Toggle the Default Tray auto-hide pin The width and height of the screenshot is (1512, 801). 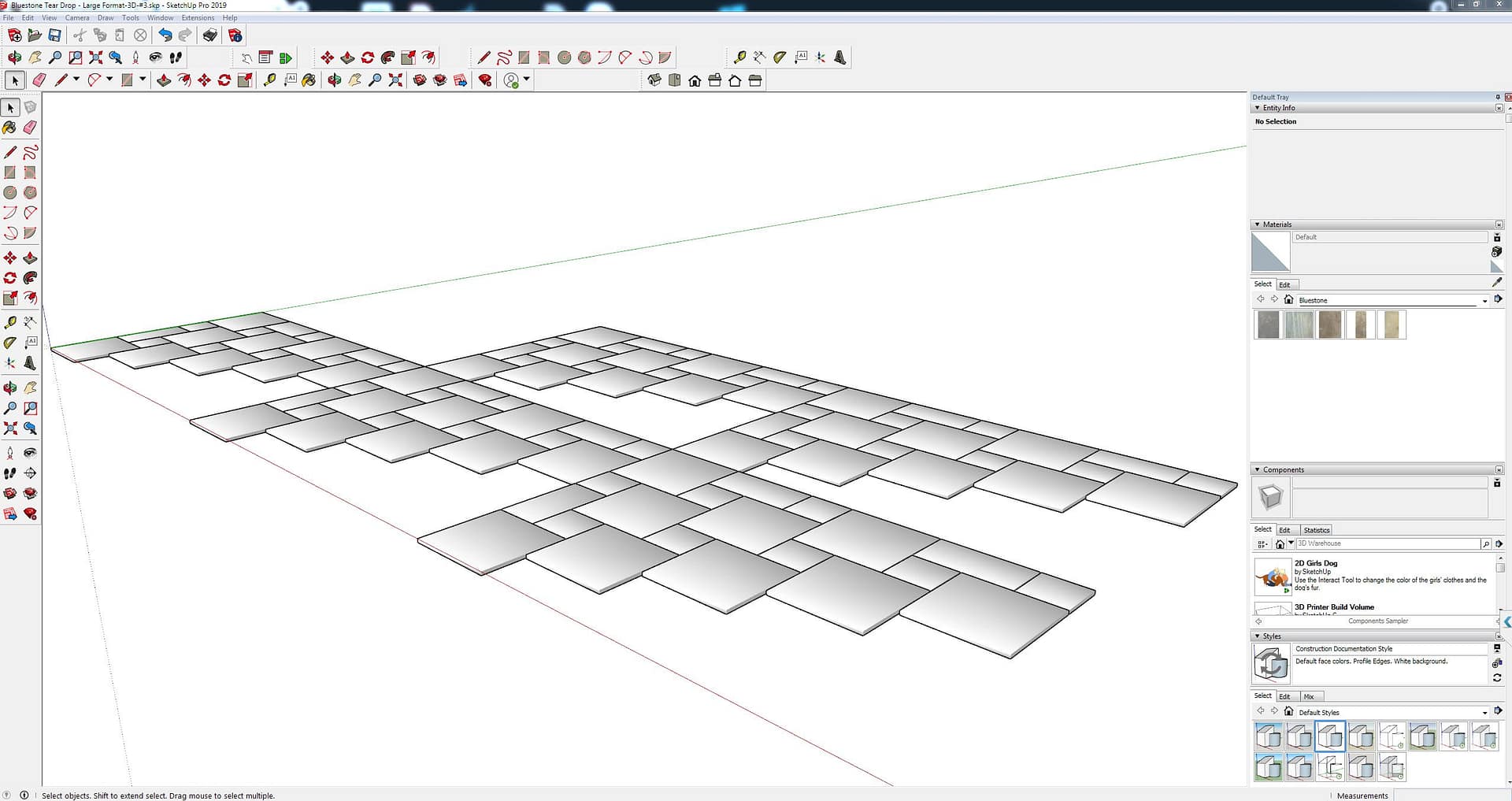click(1497, 97)
